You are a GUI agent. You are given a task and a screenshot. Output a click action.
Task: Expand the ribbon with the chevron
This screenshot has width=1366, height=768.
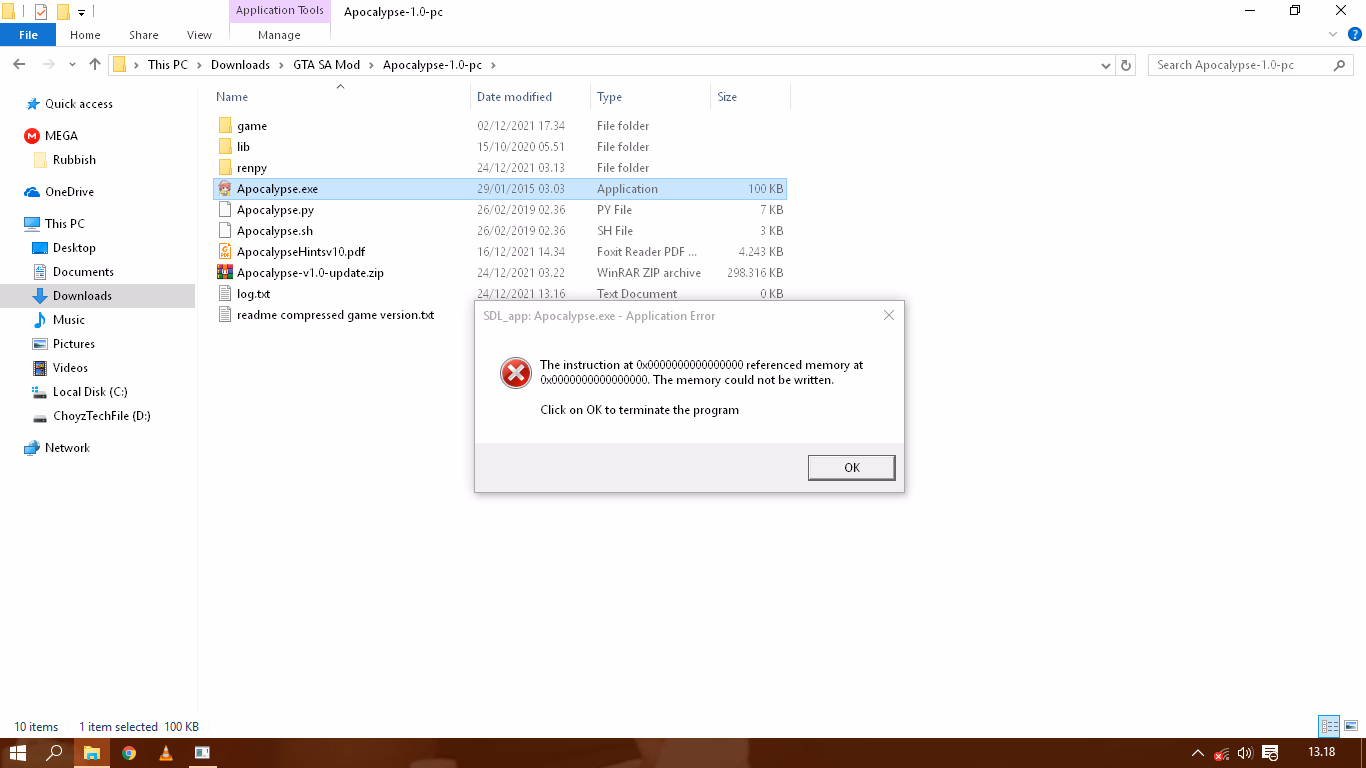click(1333, 35)
